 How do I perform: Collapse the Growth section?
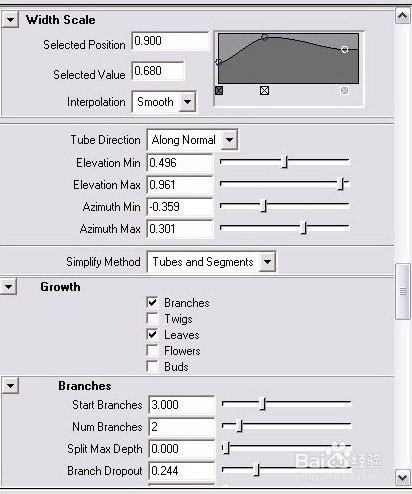(x=9, y=287)
